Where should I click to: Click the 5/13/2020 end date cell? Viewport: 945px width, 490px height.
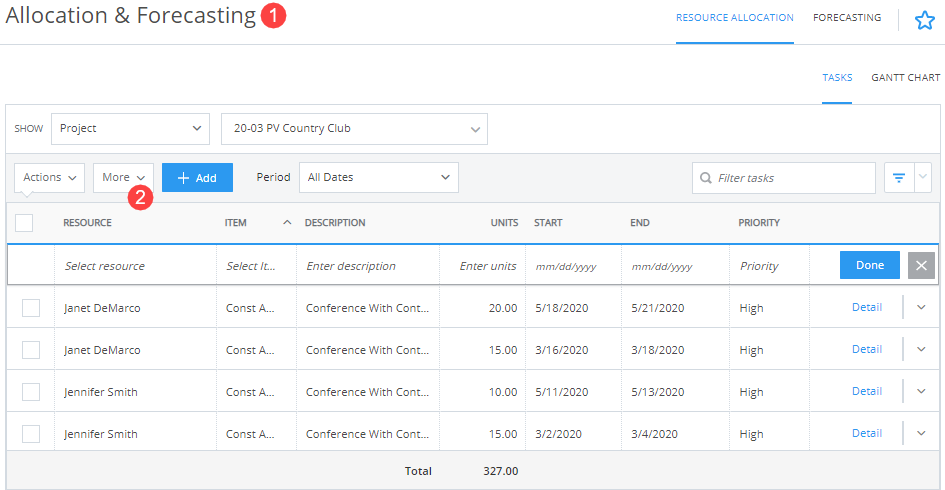(658, 392)
